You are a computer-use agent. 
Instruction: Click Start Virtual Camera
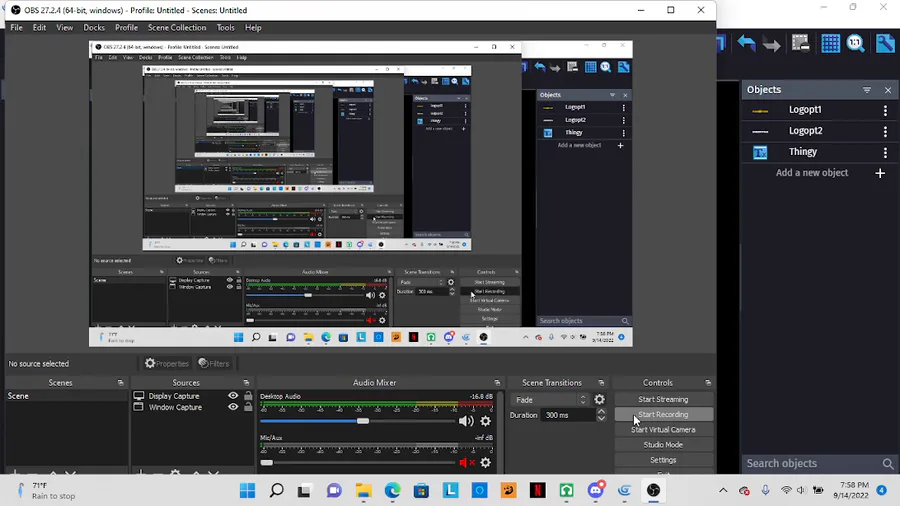(x=663, y=430)
